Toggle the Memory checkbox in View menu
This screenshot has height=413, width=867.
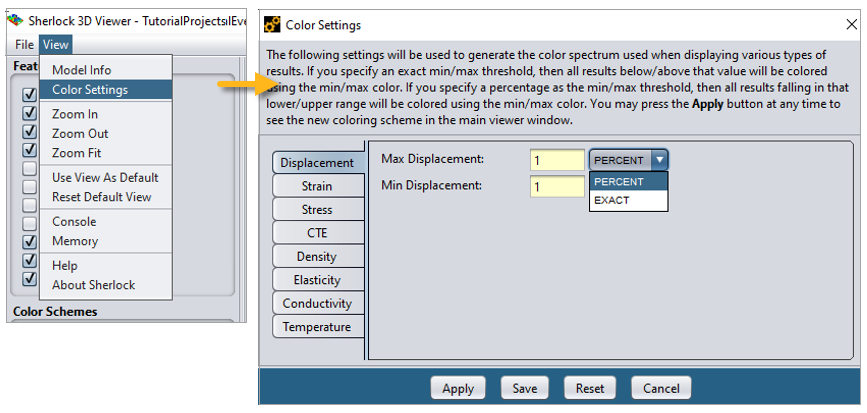tap(30, 241)
